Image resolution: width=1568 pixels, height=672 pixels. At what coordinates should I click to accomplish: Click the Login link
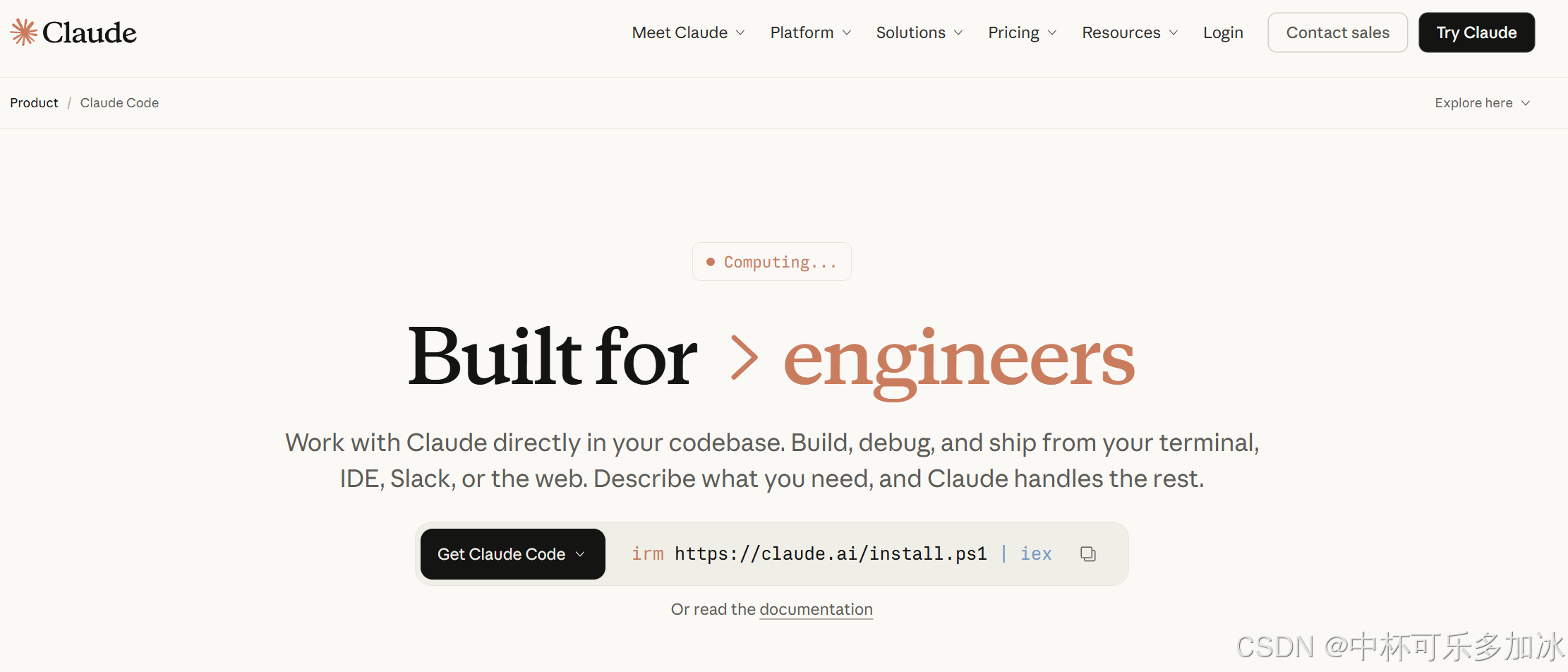[x=1223, y=32]
